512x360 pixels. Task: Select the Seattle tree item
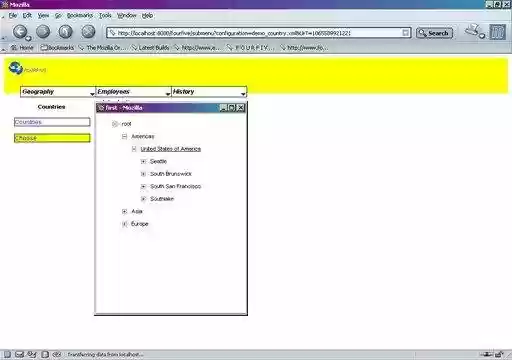coord(158,161)
